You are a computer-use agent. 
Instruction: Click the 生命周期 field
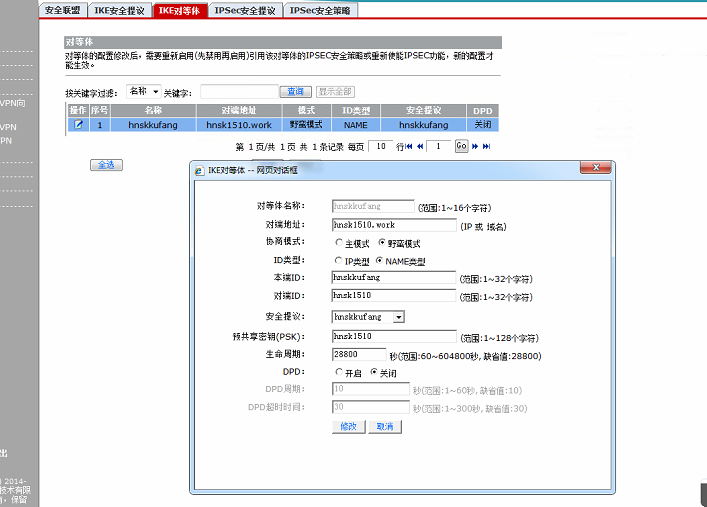tap(359, 355)
